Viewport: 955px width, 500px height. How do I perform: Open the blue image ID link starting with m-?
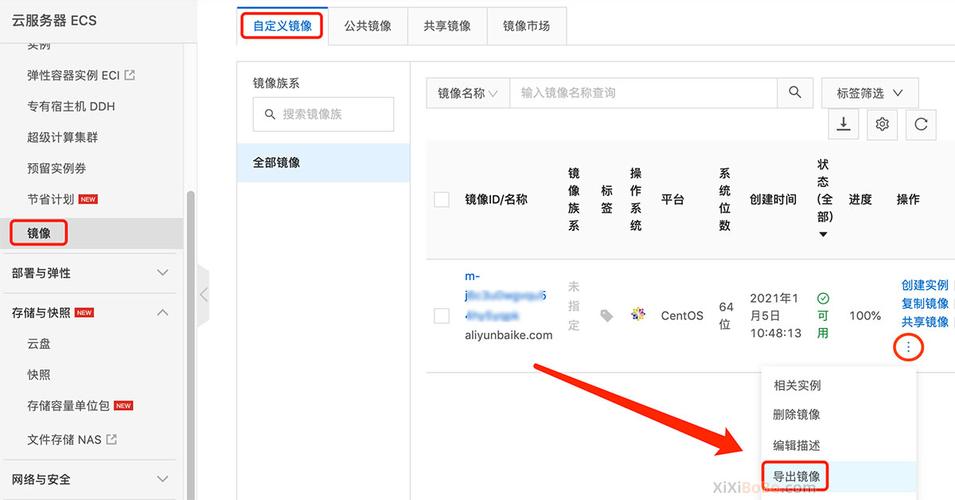[505, 296]
